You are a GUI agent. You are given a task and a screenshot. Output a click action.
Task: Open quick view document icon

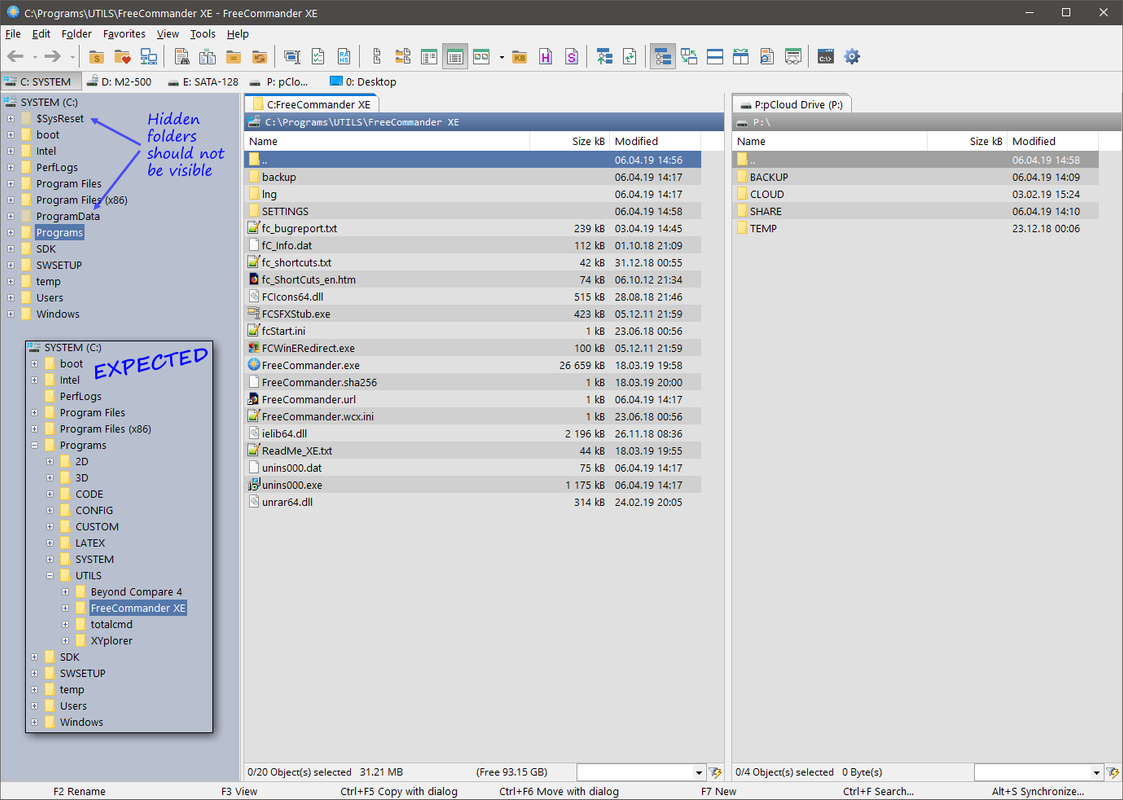pos(766,57)
